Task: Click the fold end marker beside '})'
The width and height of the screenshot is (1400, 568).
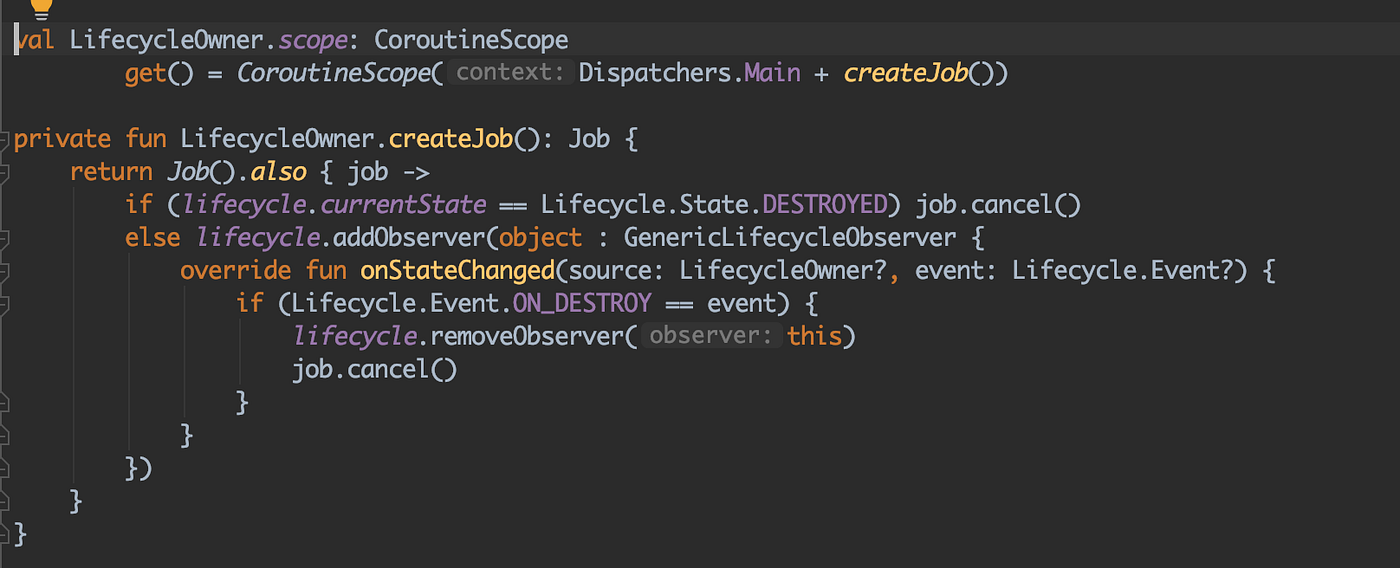Action: pos(4,468)
